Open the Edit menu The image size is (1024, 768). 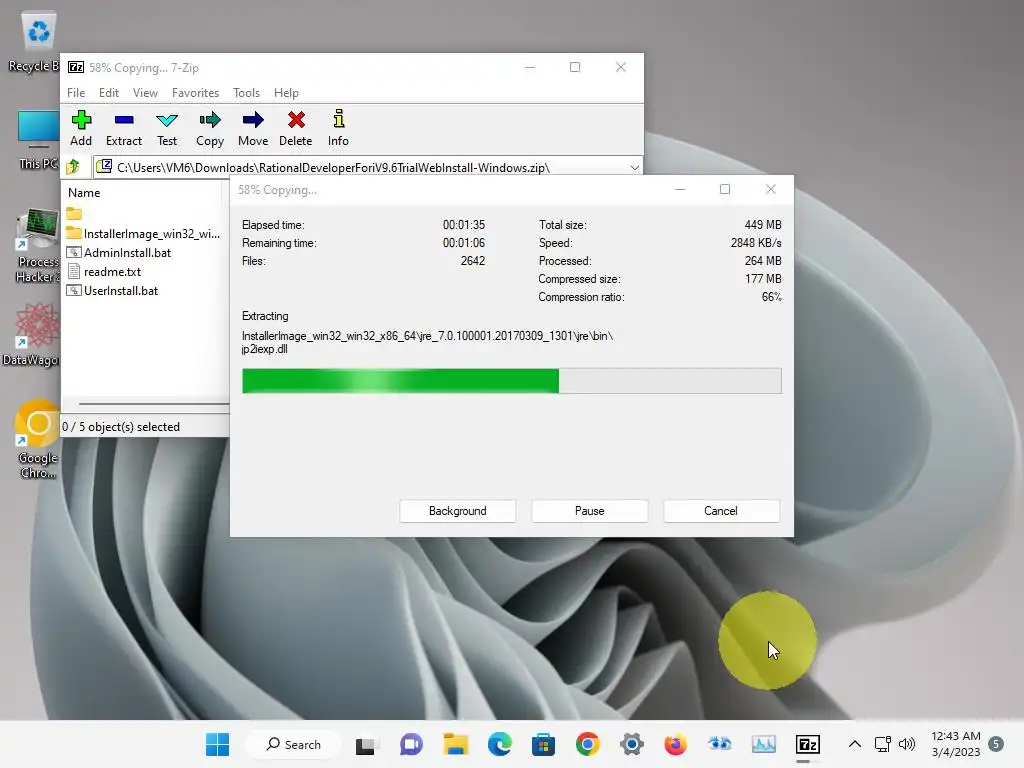tap(108, 93)
